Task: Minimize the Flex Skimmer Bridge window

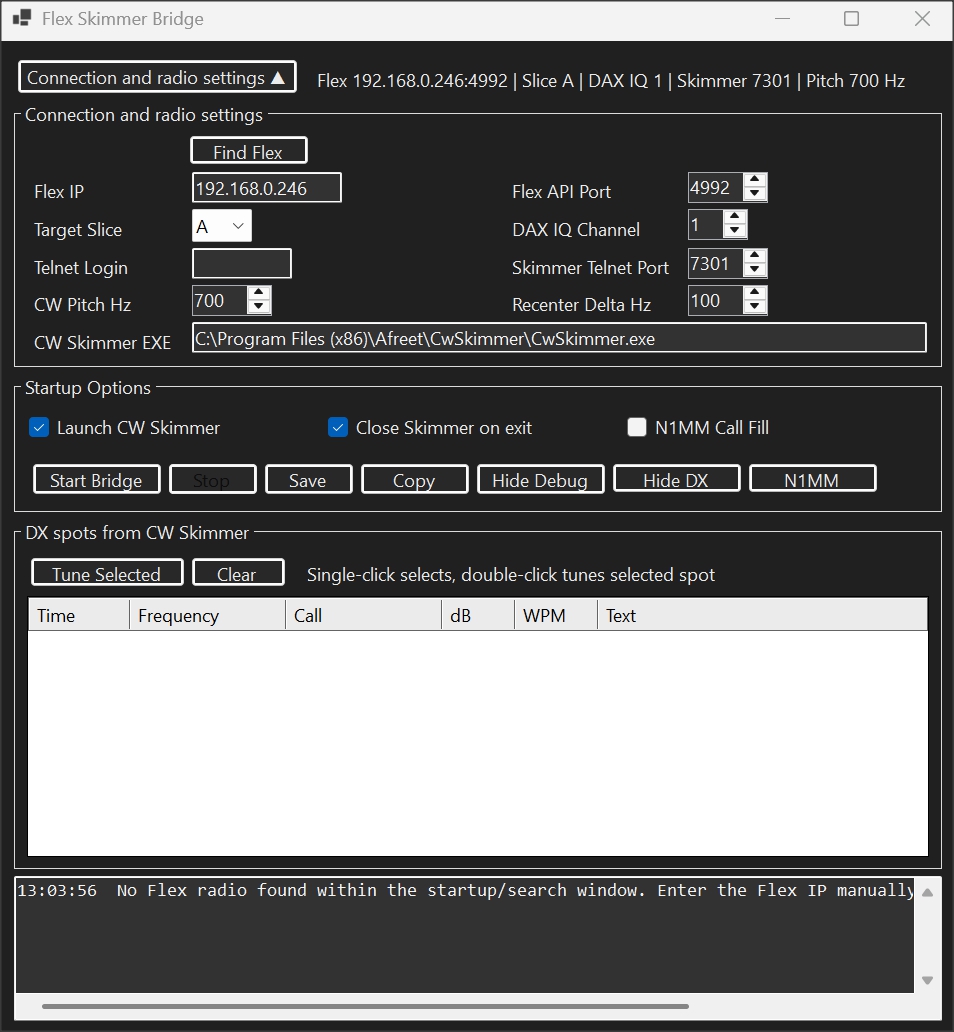Action: click(x=782, y=18)
